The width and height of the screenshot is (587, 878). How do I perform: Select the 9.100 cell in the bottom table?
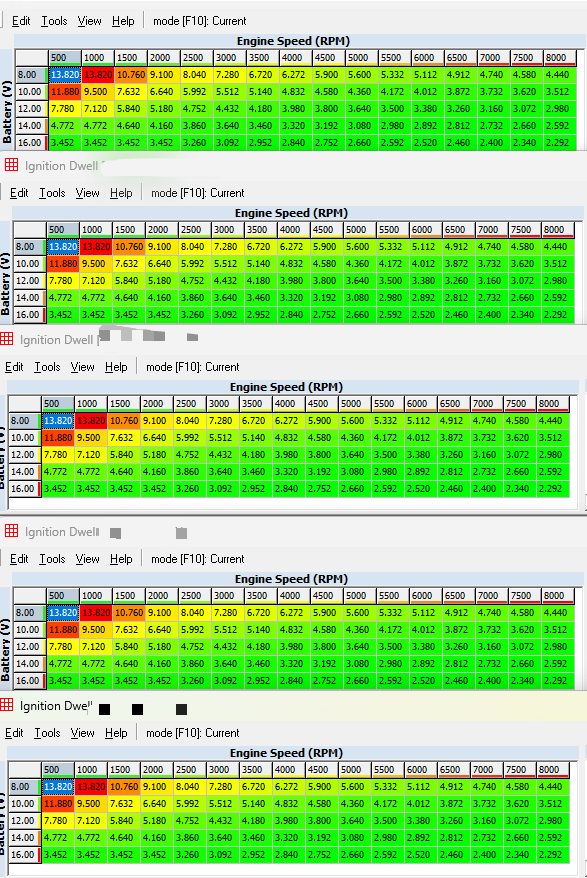click(x=156, y=787)
